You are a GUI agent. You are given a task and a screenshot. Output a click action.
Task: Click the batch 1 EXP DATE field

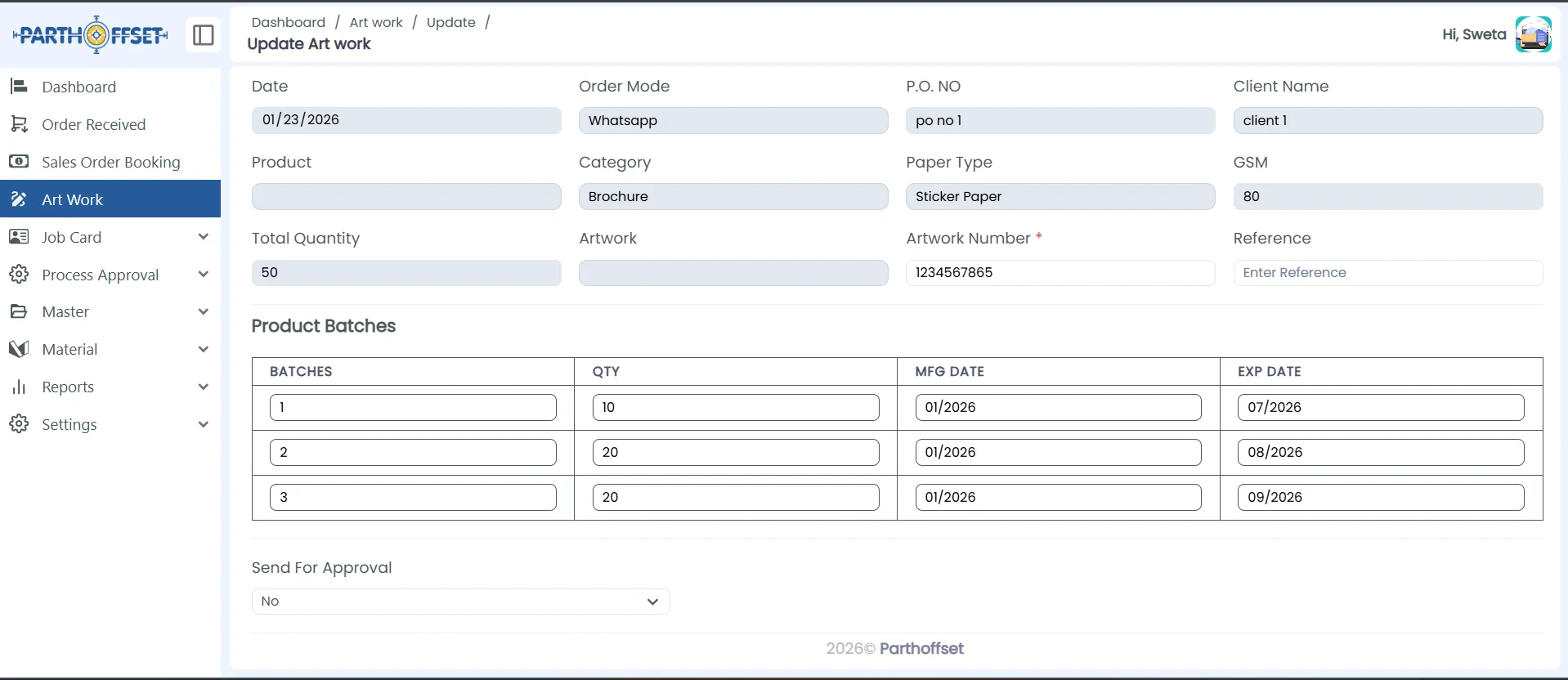click(1380, 408)
